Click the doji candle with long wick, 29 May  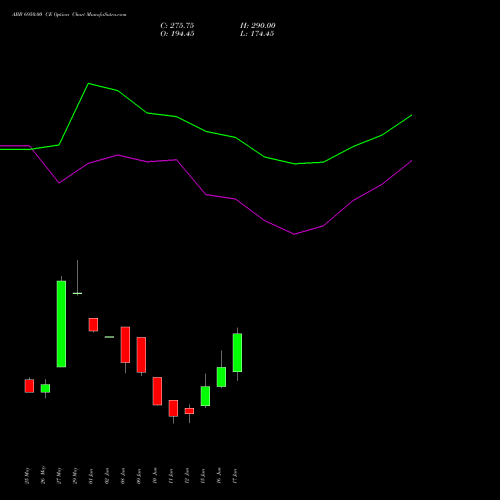tap(77, 293)
